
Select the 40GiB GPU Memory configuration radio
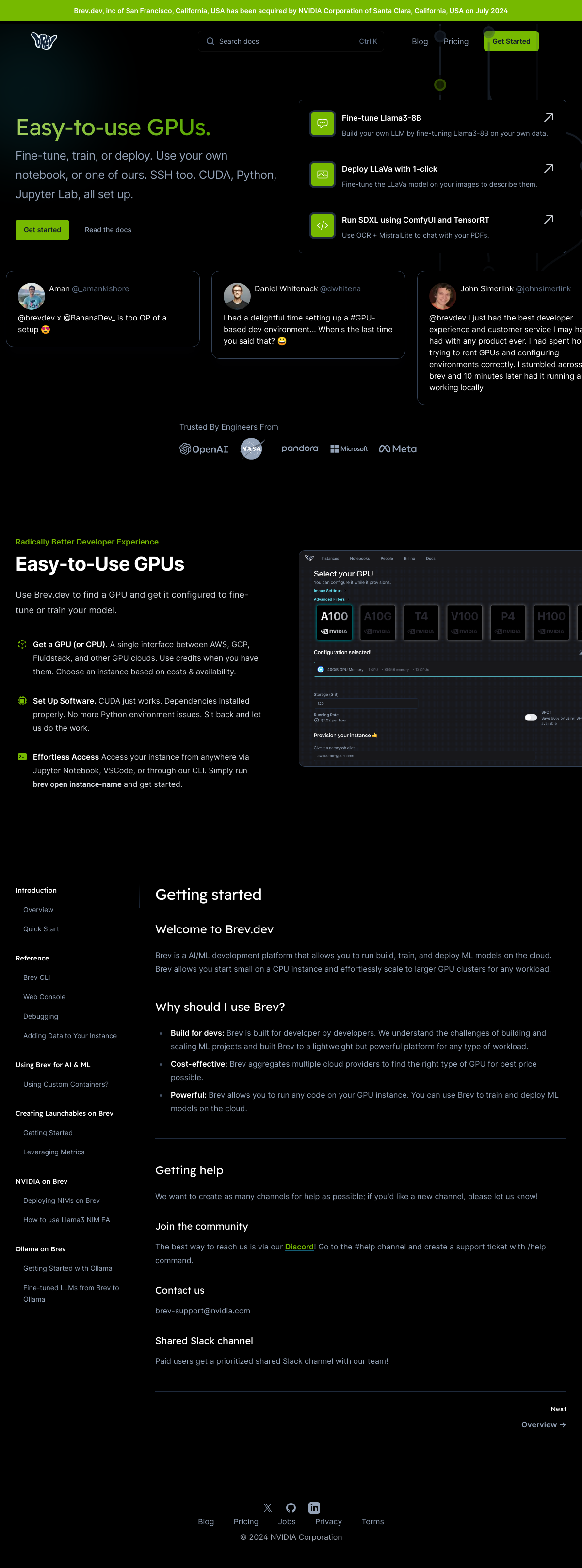(x=321, y=670)
